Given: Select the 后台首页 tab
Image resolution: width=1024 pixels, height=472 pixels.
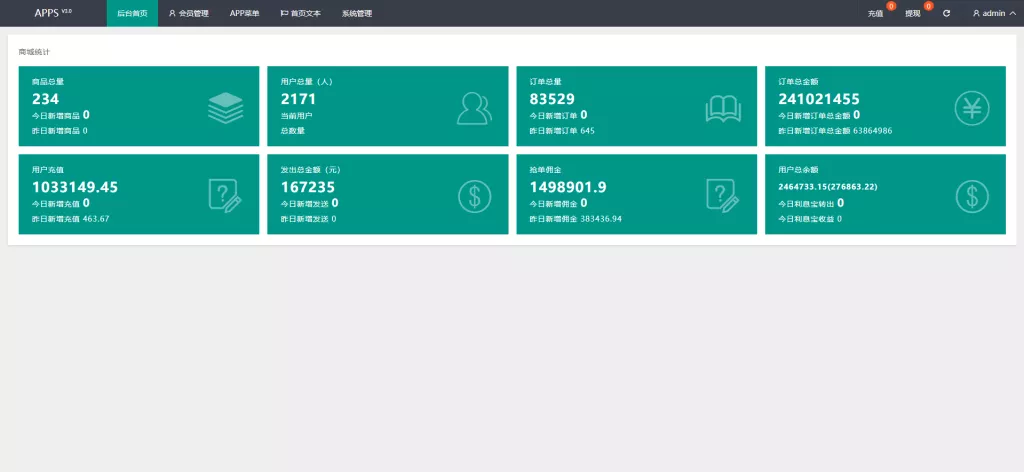Looking at the screenshot, I should (x=132, y=14).
